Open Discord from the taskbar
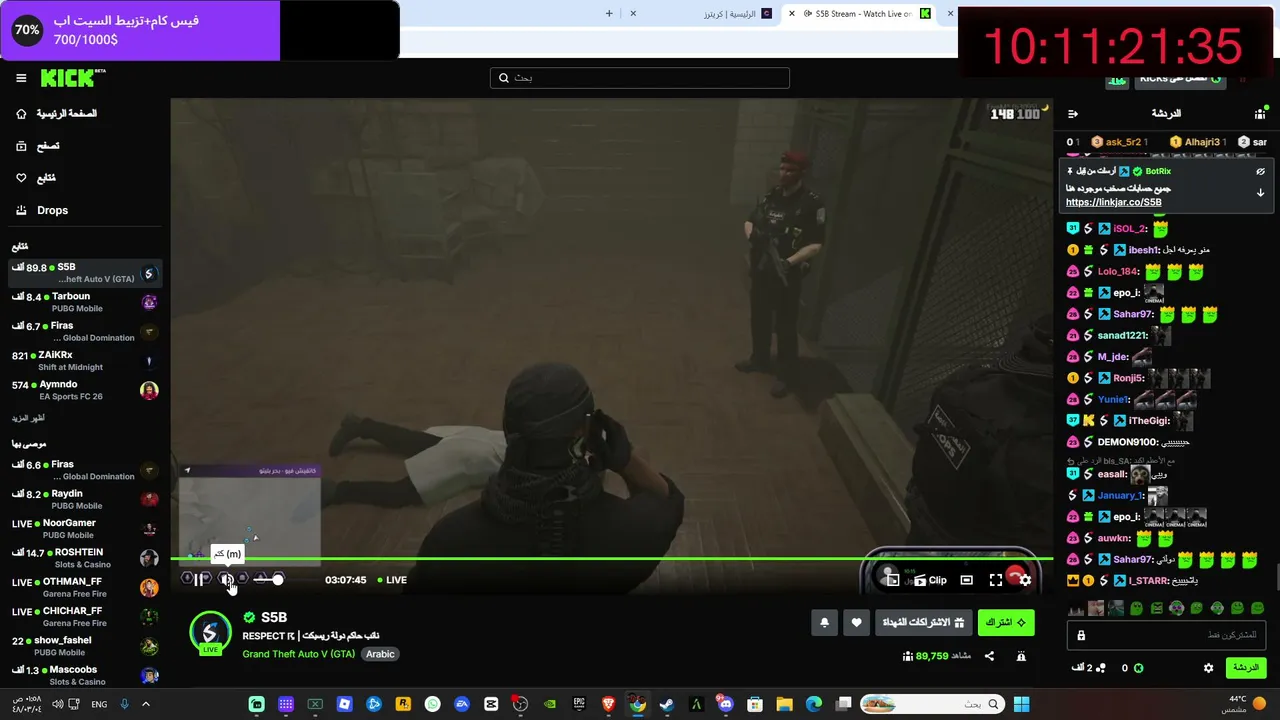Viewport: 1280px width, 720px height. point(726,704)
